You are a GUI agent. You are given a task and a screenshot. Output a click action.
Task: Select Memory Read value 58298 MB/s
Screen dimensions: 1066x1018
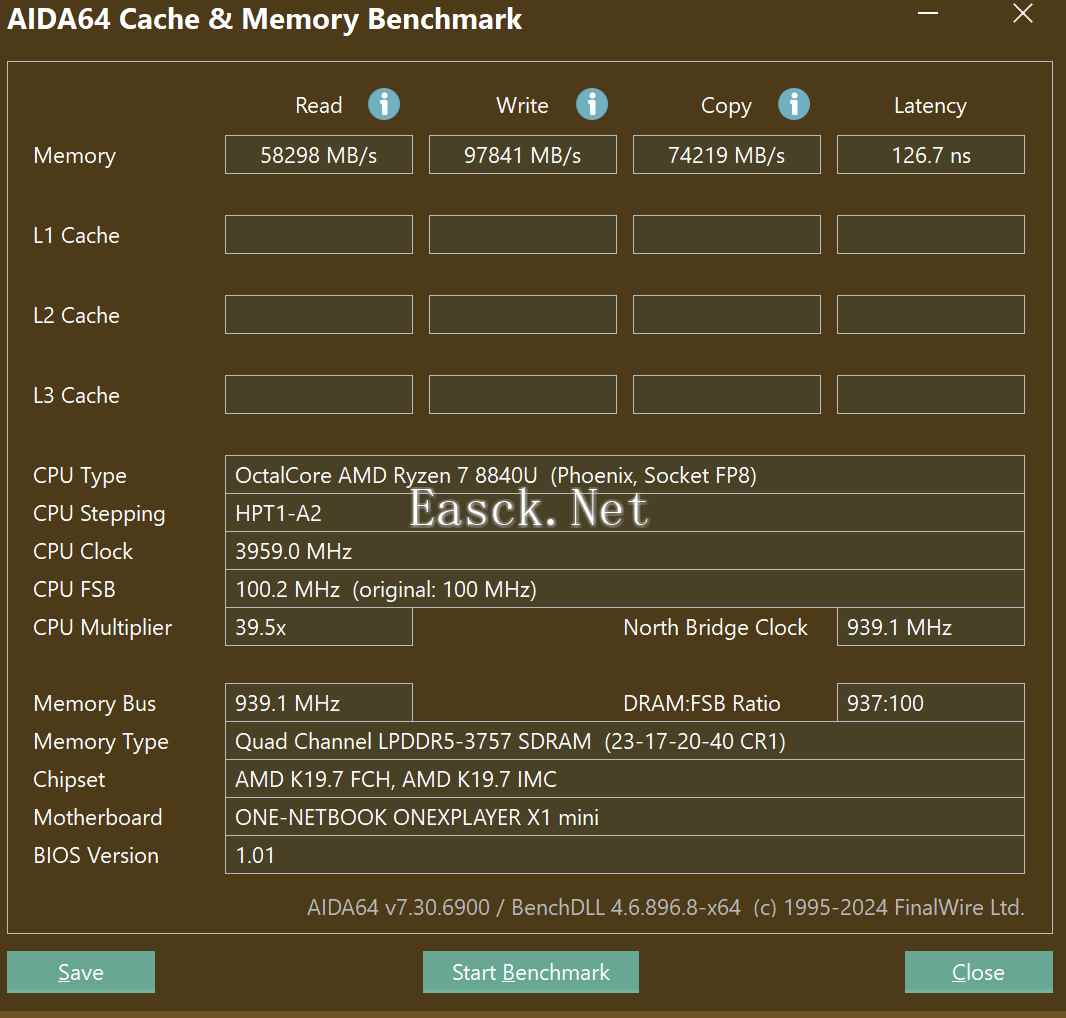click(x=319, y=155)
